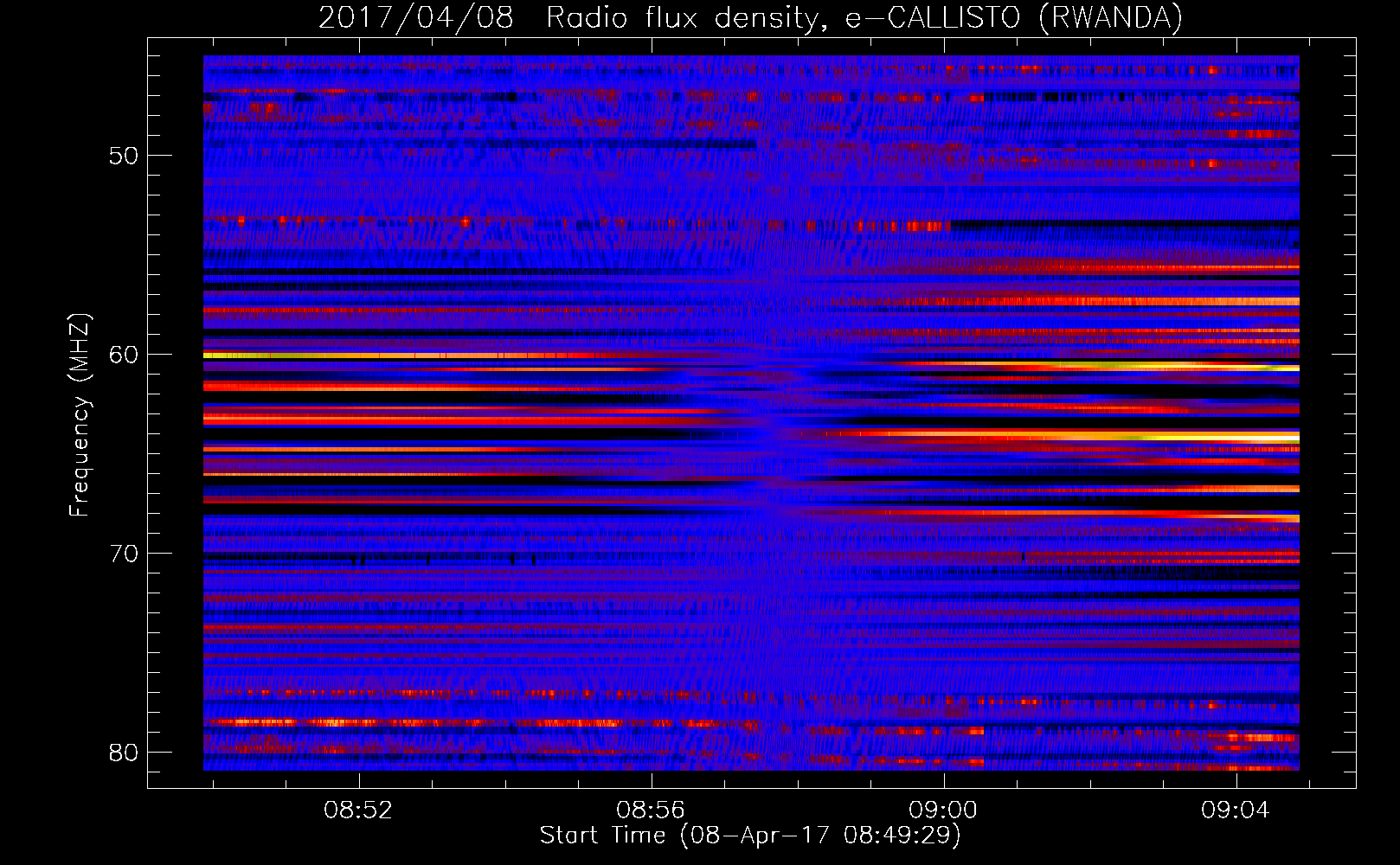Image resolution: width=1400 pixels, height=865 pixels.
Task: Click the "Frequency (MHZ)" y-axis label
Action: 79,415
